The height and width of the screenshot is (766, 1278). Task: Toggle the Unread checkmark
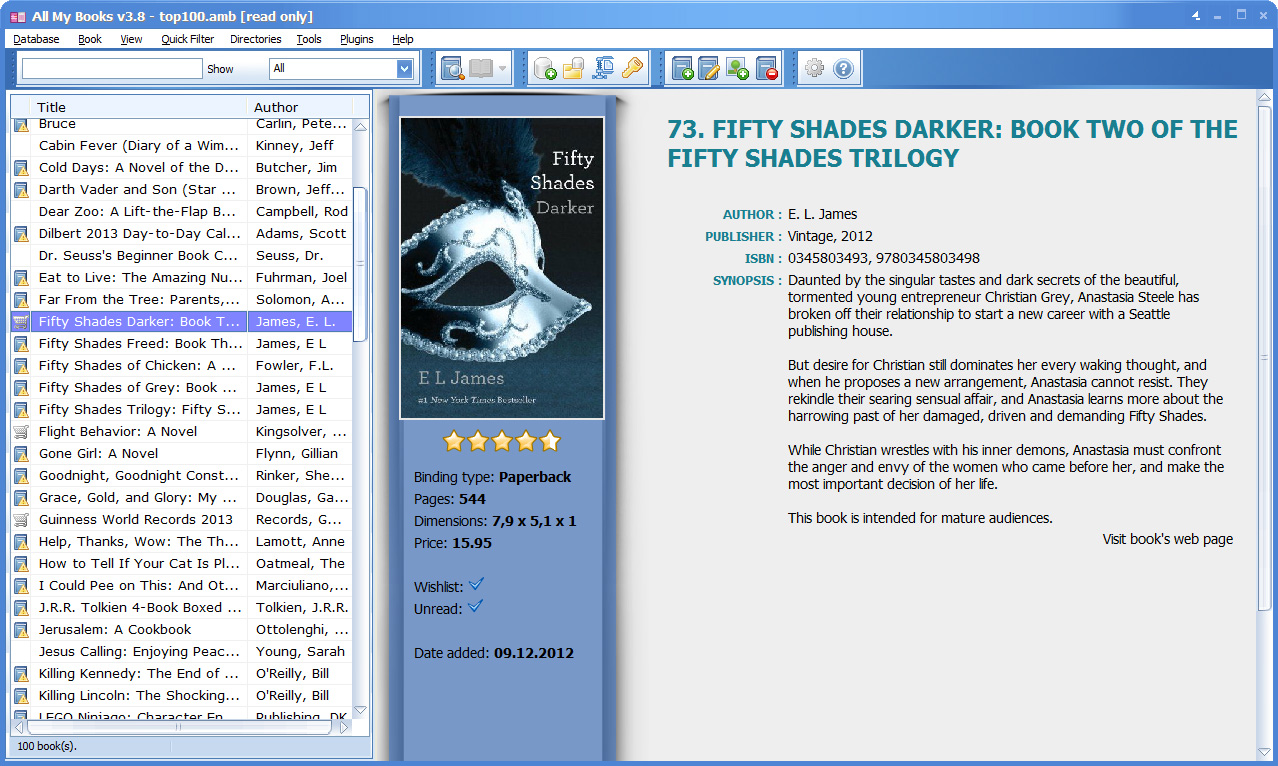click(476, 606)
